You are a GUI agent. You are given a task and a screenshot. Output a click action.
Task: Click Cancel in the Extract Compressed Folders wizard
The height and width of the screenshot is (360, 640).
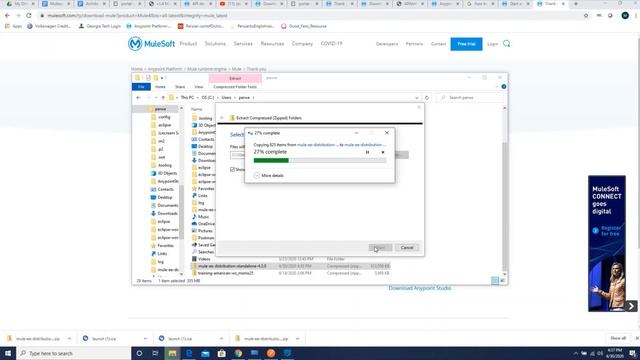407,247
